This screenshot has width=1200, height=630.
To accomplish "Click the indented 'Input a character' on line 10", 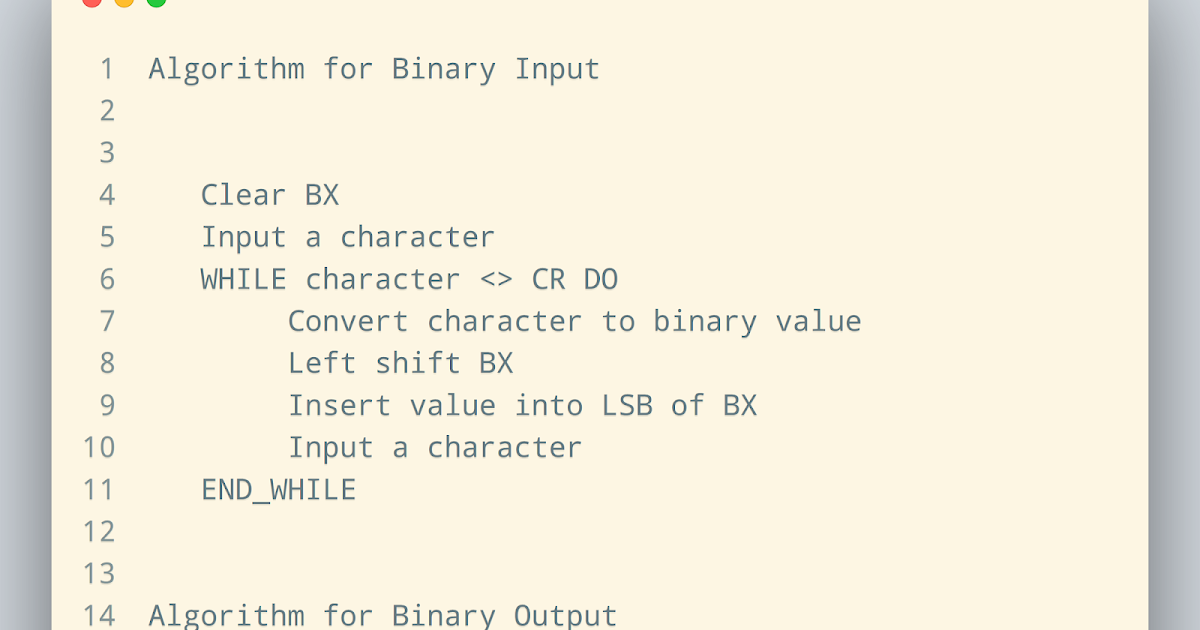I will 435,447.
